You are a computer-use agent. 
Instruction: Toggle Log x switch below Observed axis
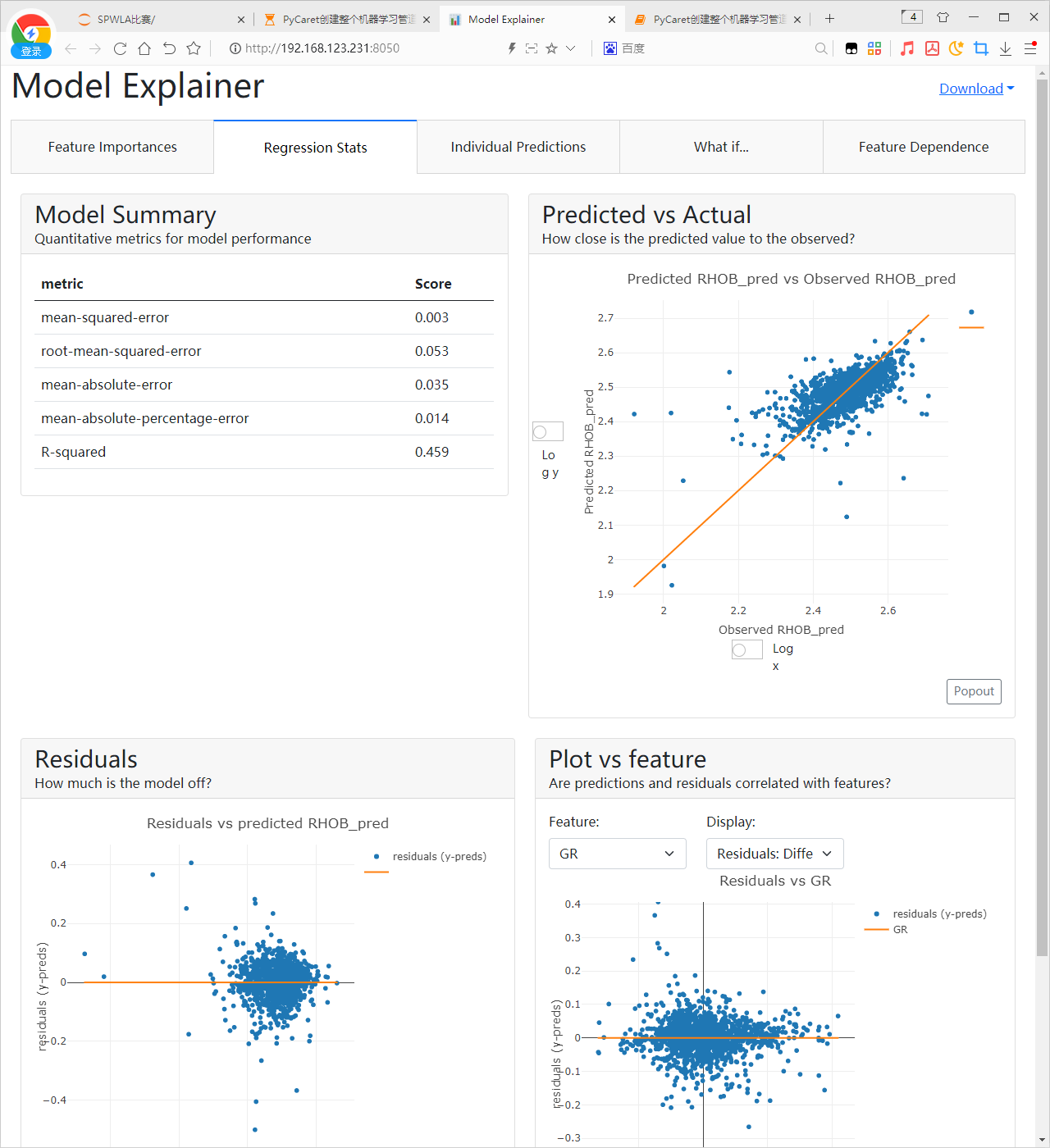click(x=746, y=650)
